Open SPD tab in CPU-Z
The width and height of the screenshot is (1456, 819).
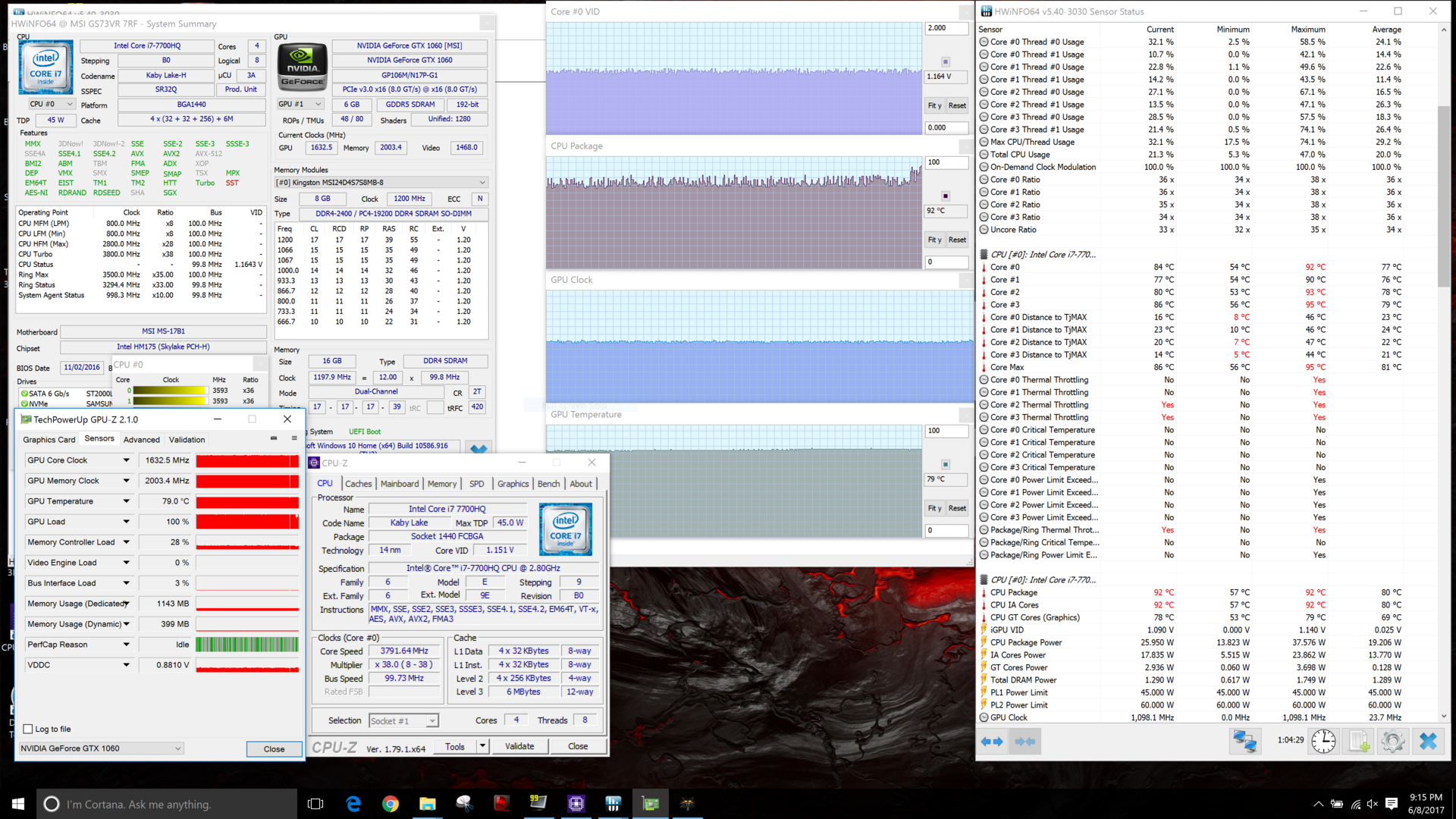coord(476,484)
